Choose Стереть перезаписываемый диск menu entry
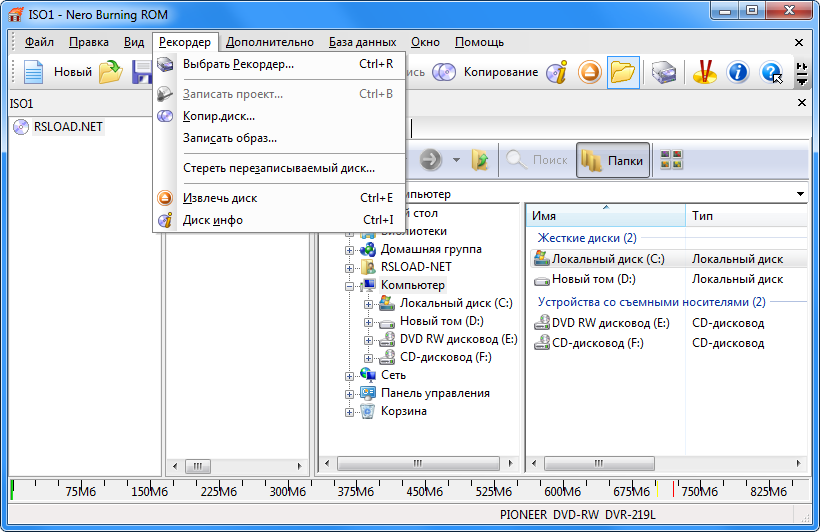 tap(279, 168)
